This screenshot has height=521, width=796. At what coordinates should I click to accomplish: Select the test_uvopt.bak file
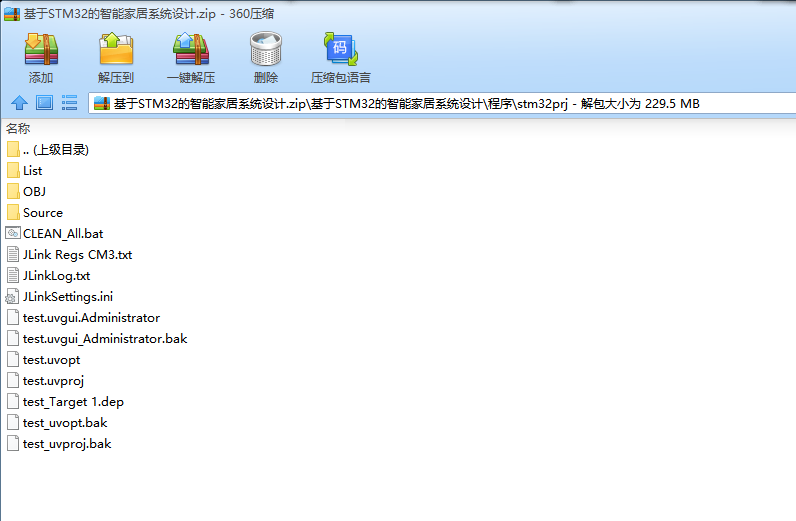[x=57, y=423]
